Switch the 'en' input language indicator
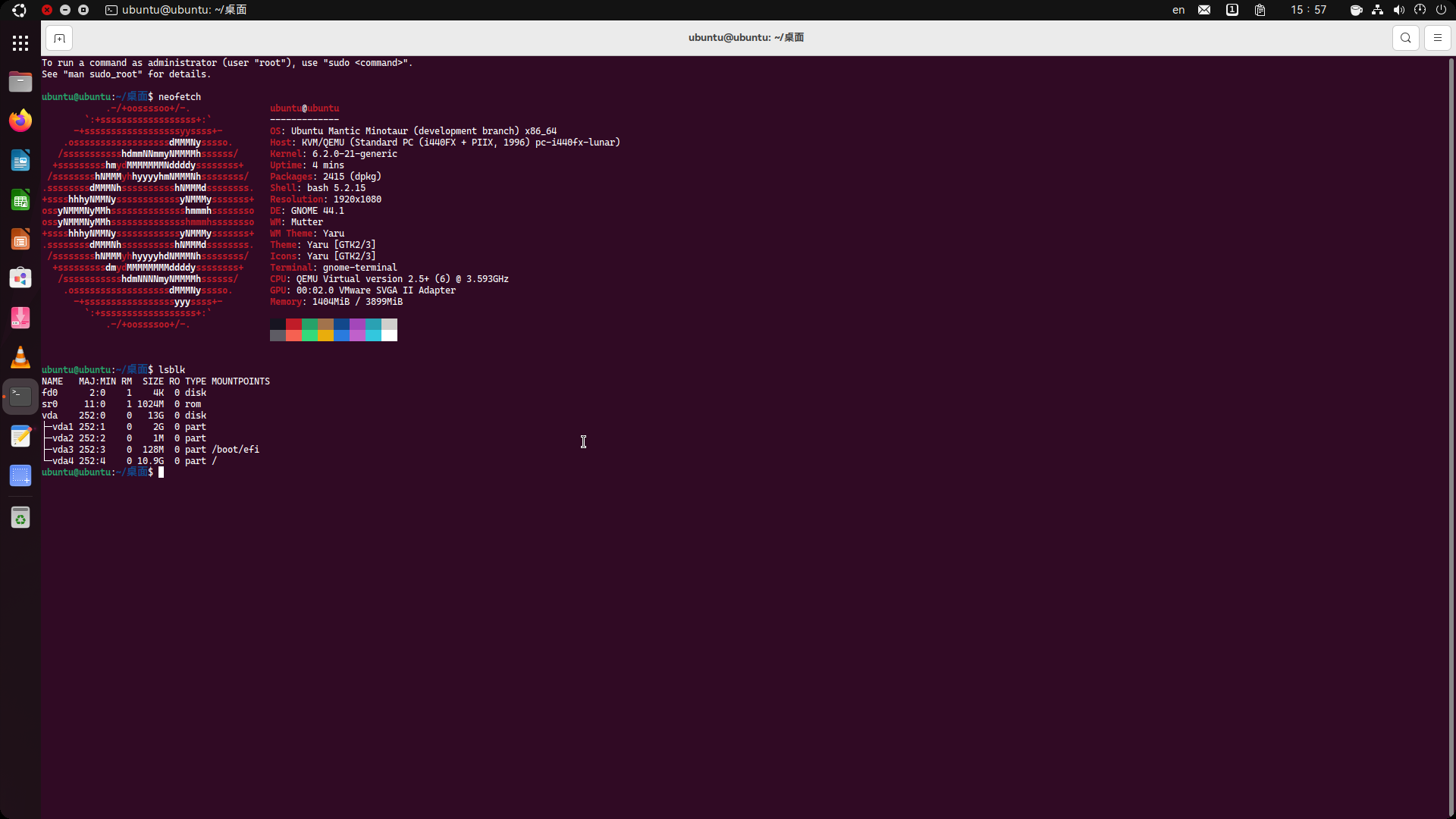The image size is (1456, 819). click(x=1178, y=10)
